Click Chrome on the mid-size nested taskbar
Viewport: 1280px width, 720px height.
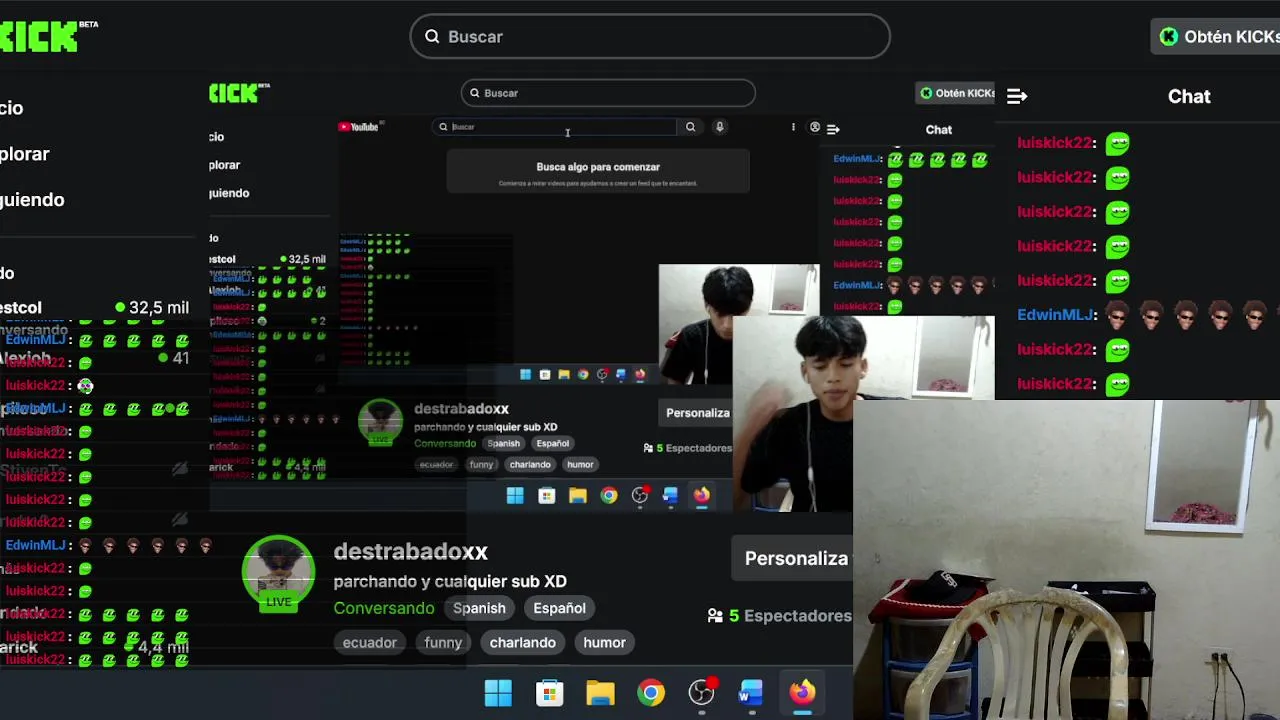[x=609, y=496]
